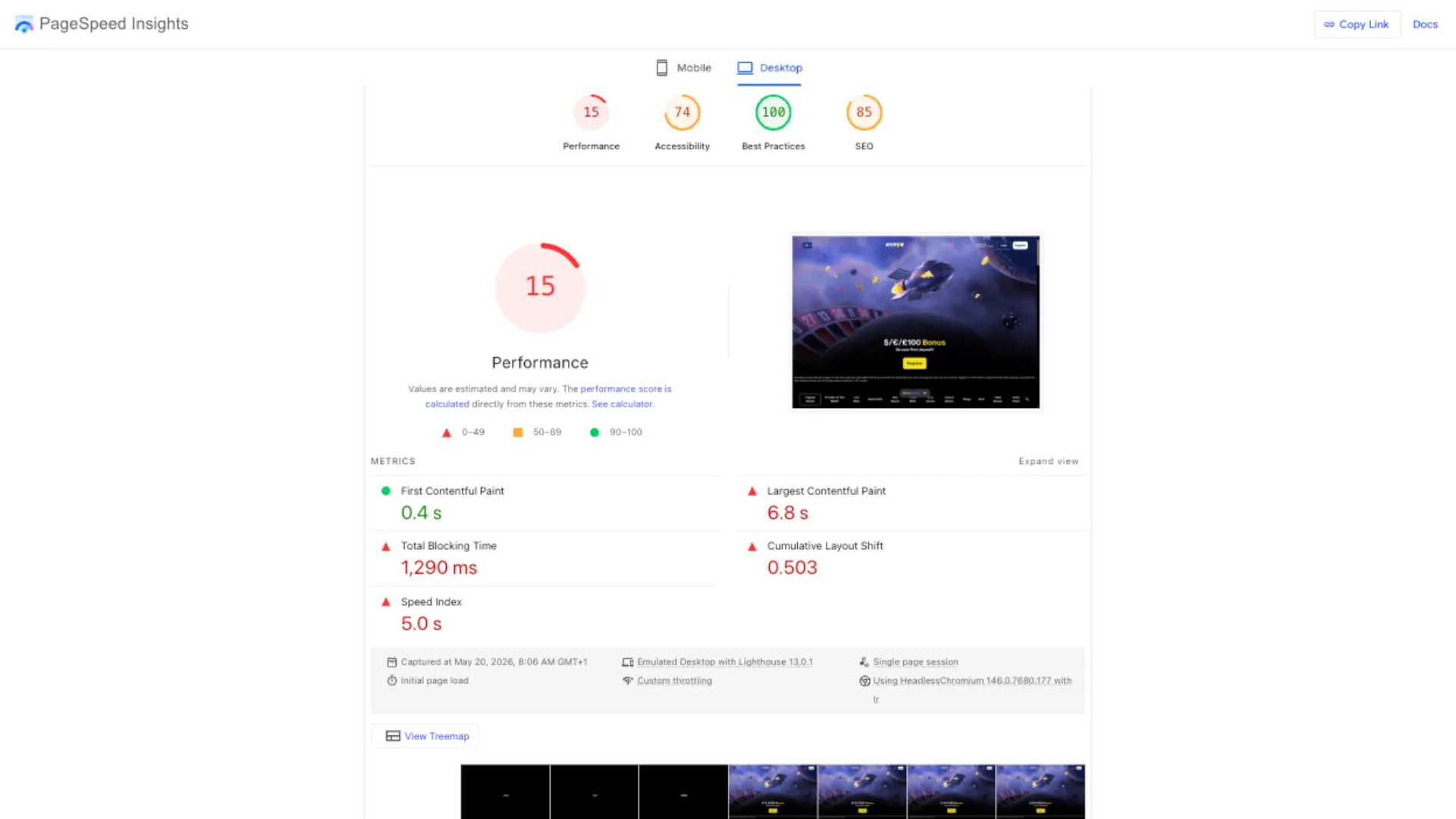This screenshot has width=1456, height=819.
Task: Click the red Speed Index warning triangle
Action: pyautogui.click(x=386, y=602)
